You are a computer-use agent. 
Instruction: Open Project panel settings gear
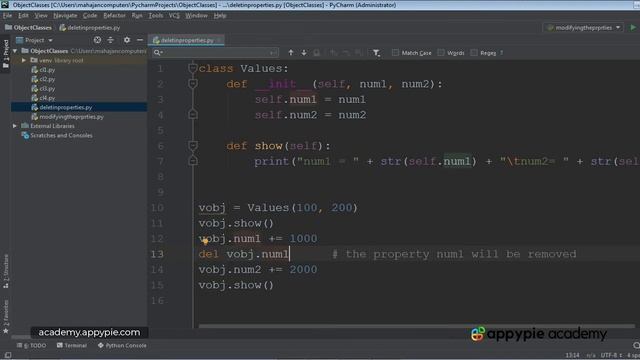[127, 40]
